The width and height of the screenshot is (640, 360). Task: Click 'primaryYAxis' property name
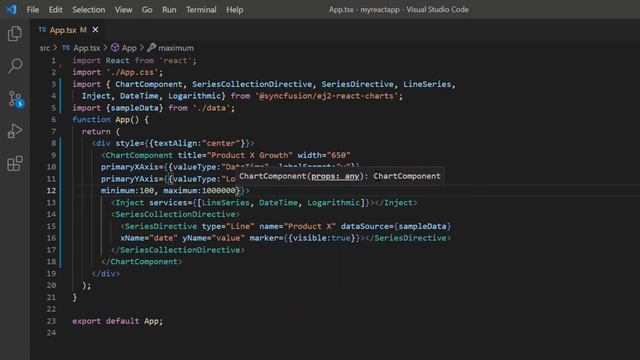(129, 179)
